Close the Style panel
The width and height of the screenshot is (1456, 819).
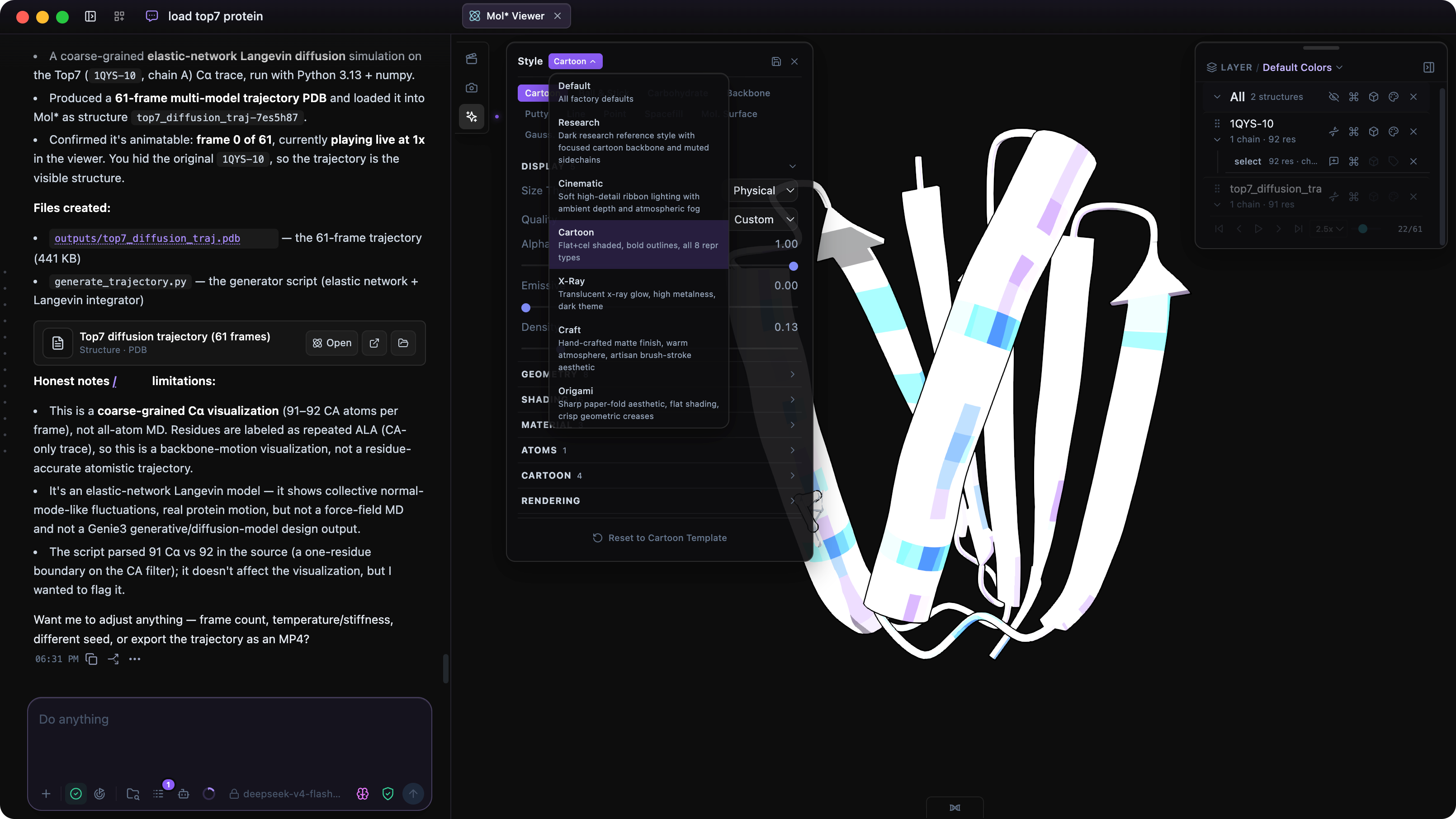point(794,61)
